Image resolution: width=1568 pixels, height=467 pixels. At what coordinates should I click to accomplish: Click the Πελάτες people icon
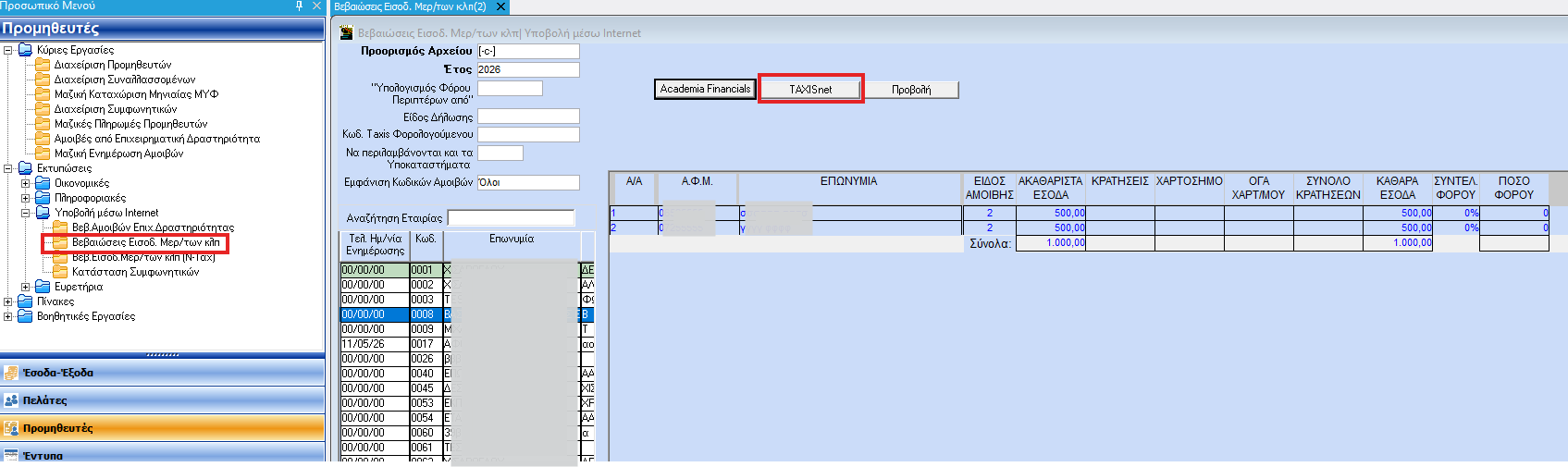point(11,400)
